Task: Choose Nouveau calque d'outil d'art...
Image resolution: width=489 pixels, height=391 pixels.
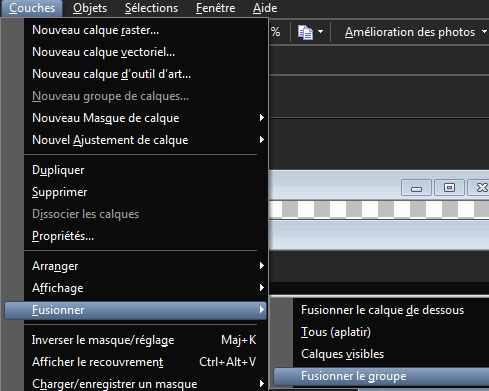Action: click(x=146, y=74)
